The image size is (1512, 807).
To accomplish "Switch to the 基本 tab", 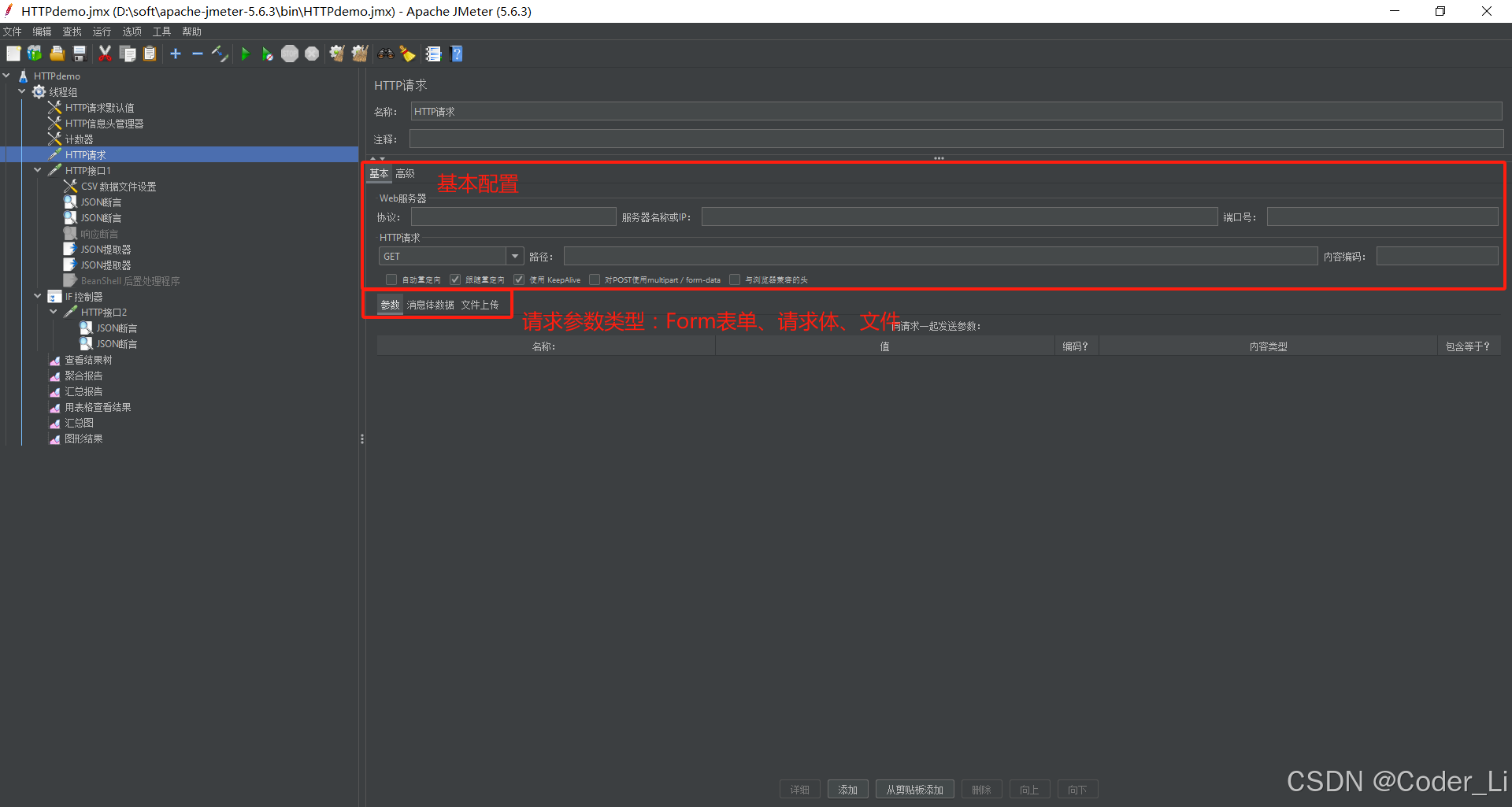I will point(379,173).
